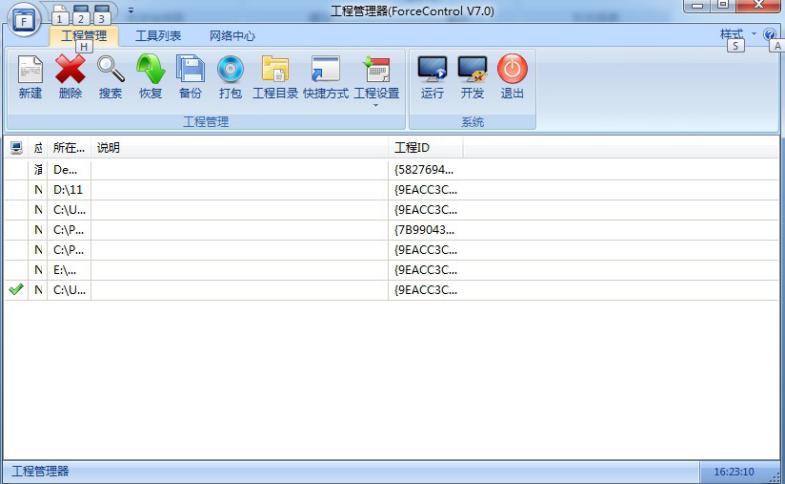Switch to the 网络中心 tab
Viewport: 785px width, 484px height.
tap(232, 36)
